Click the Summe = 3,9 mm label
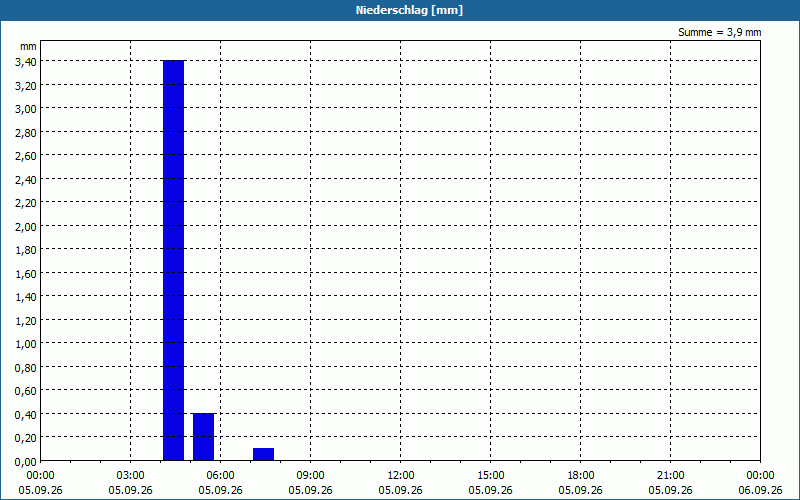 (x=719, y=32)
